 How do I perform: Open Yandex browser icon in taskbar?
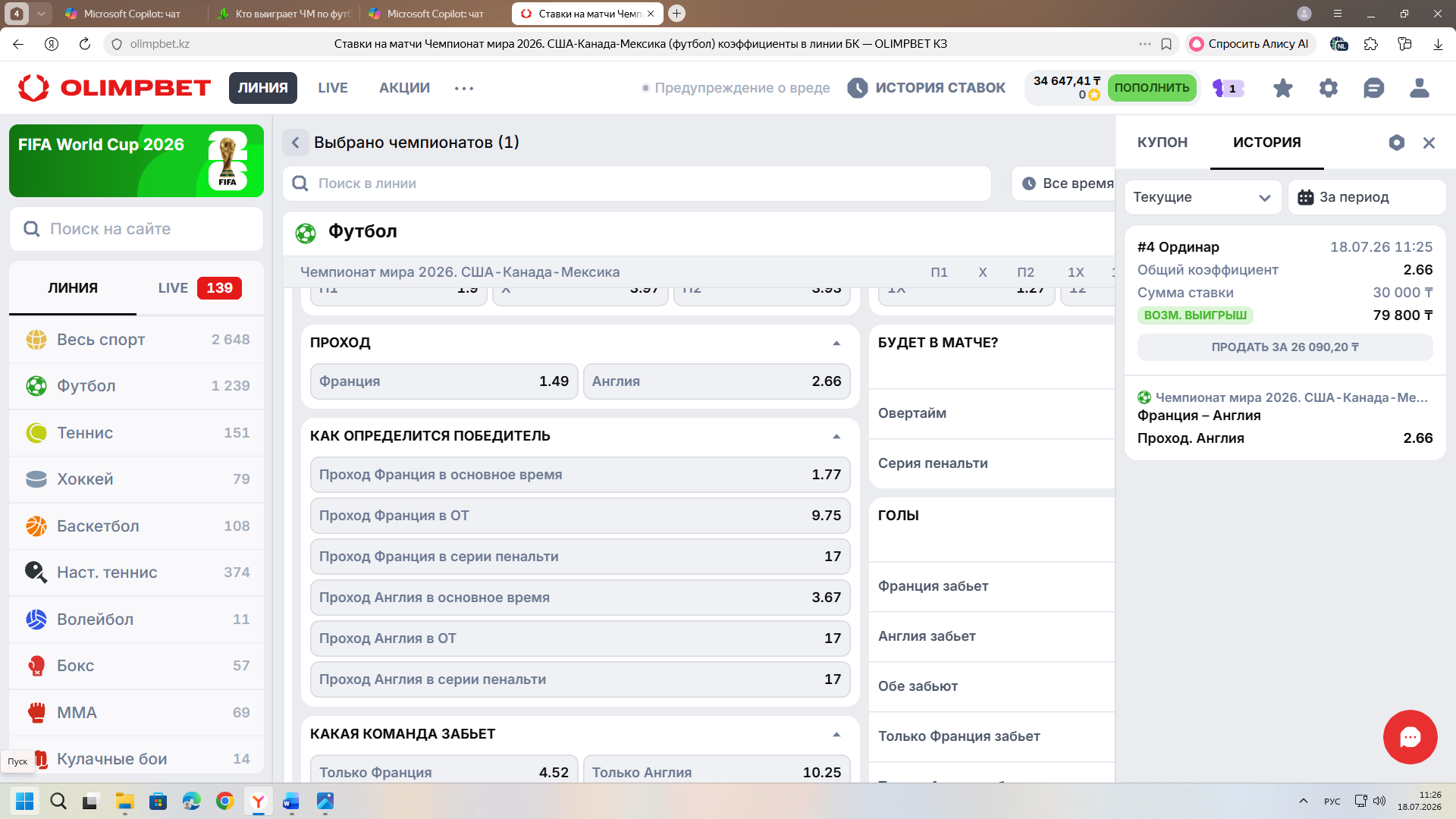(x=258, y=801)
